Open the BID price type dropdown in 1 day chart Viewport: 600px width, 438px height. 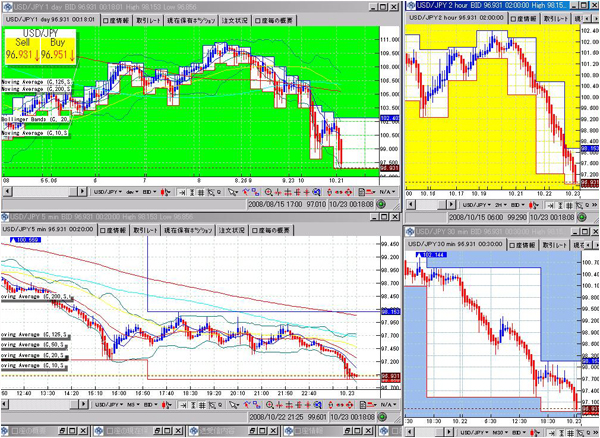pos(150,192)
